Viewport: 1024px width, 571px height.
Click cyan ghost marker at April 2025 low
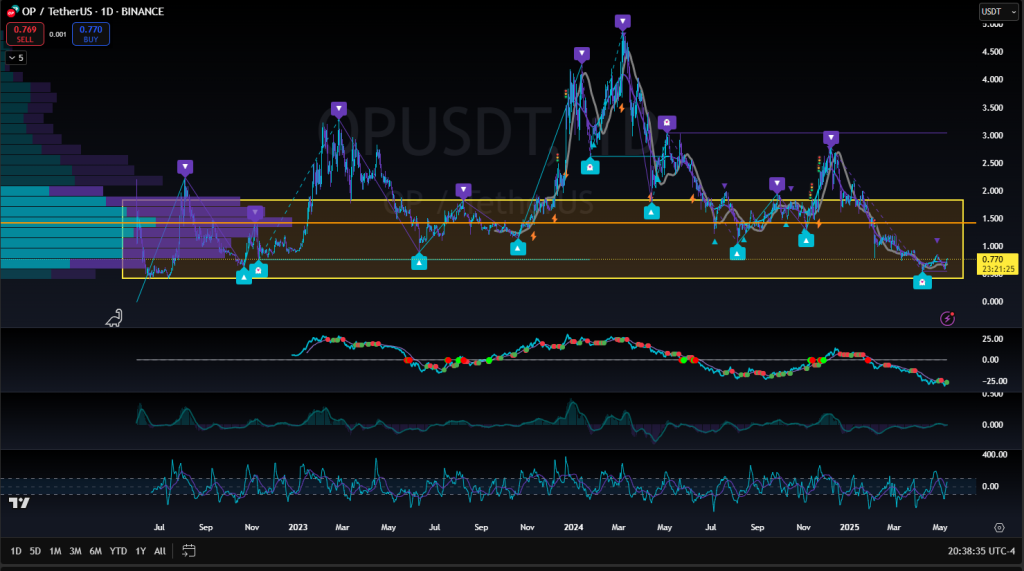point(922,282)
